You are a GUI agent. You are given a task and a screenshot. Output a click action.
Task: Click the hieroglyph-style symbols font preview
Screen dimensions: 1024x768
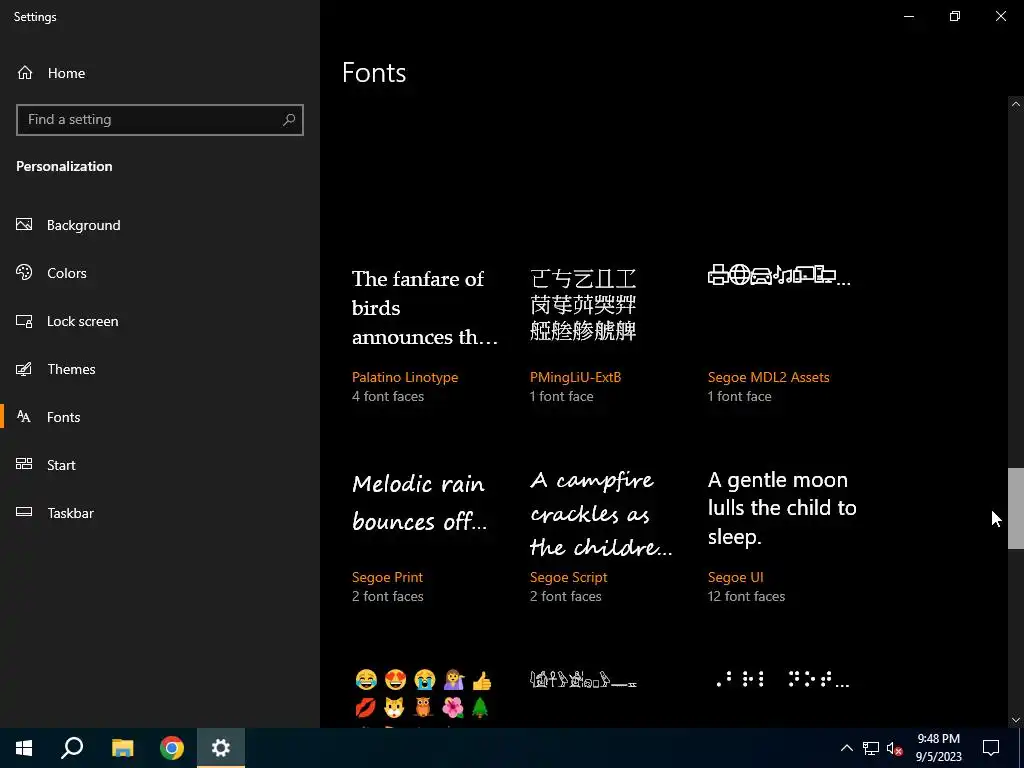(x=583, y=680)
